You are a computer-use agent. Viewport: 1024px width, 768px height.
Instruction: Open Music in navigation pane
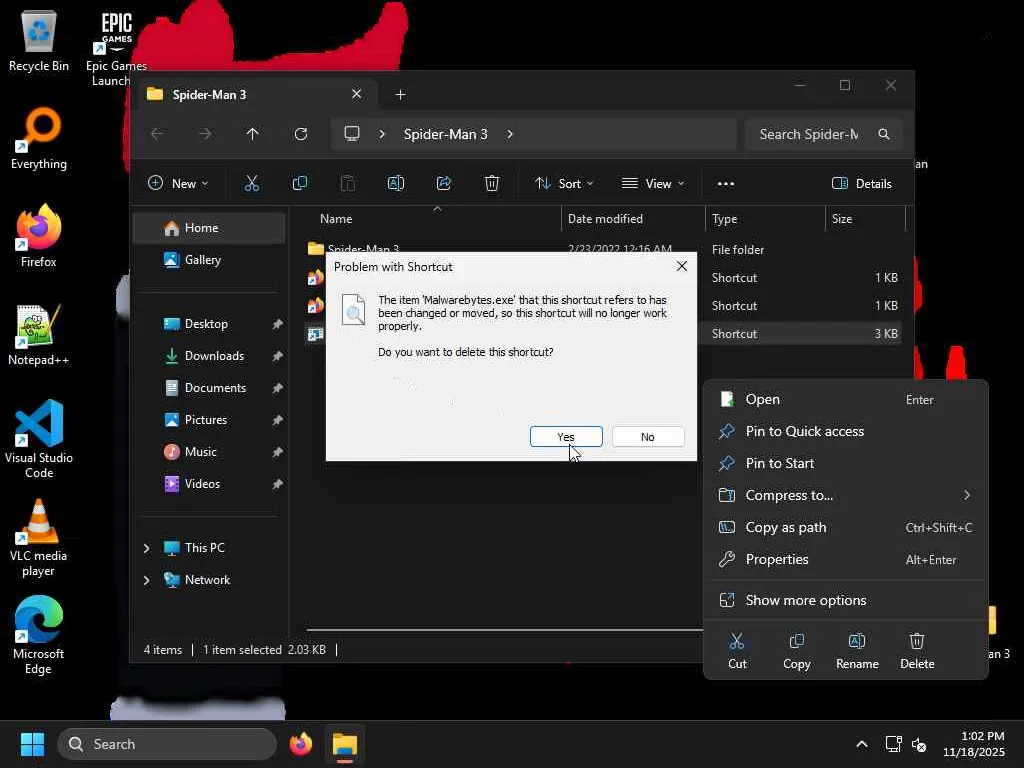[x=209, y=452]
